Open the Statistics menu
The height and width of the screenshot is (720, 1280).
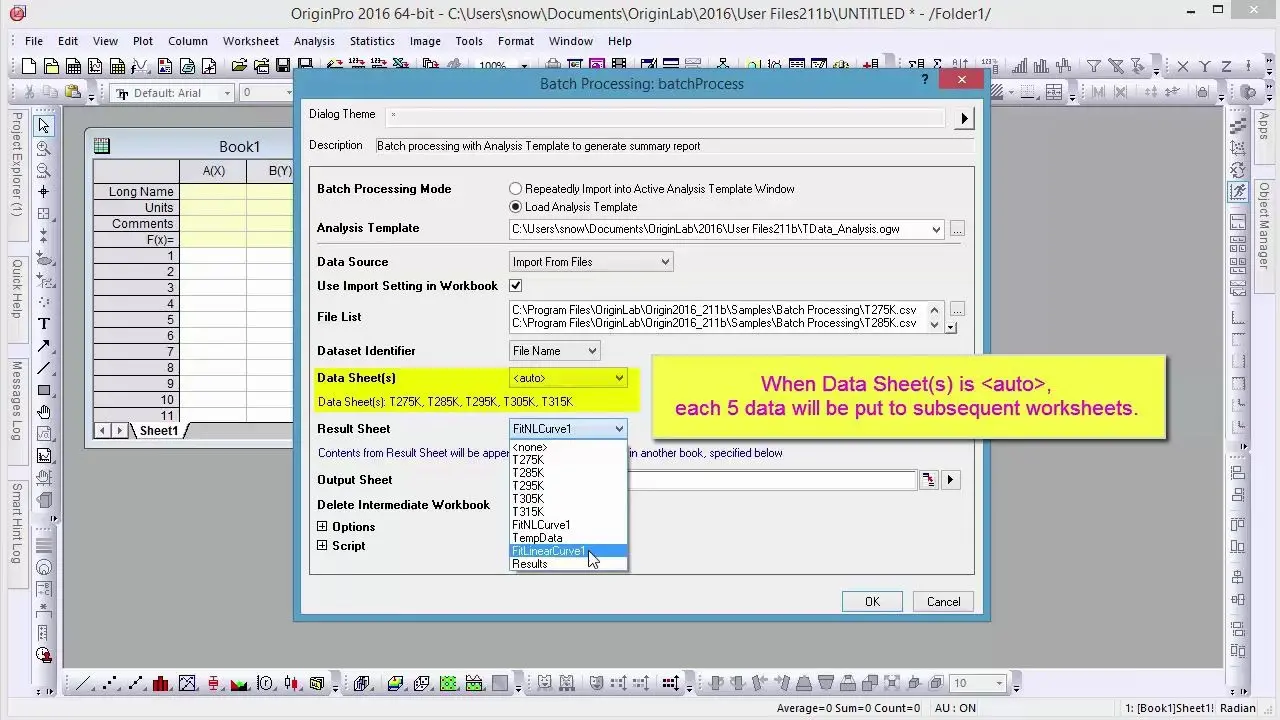(x=372, y=41)
